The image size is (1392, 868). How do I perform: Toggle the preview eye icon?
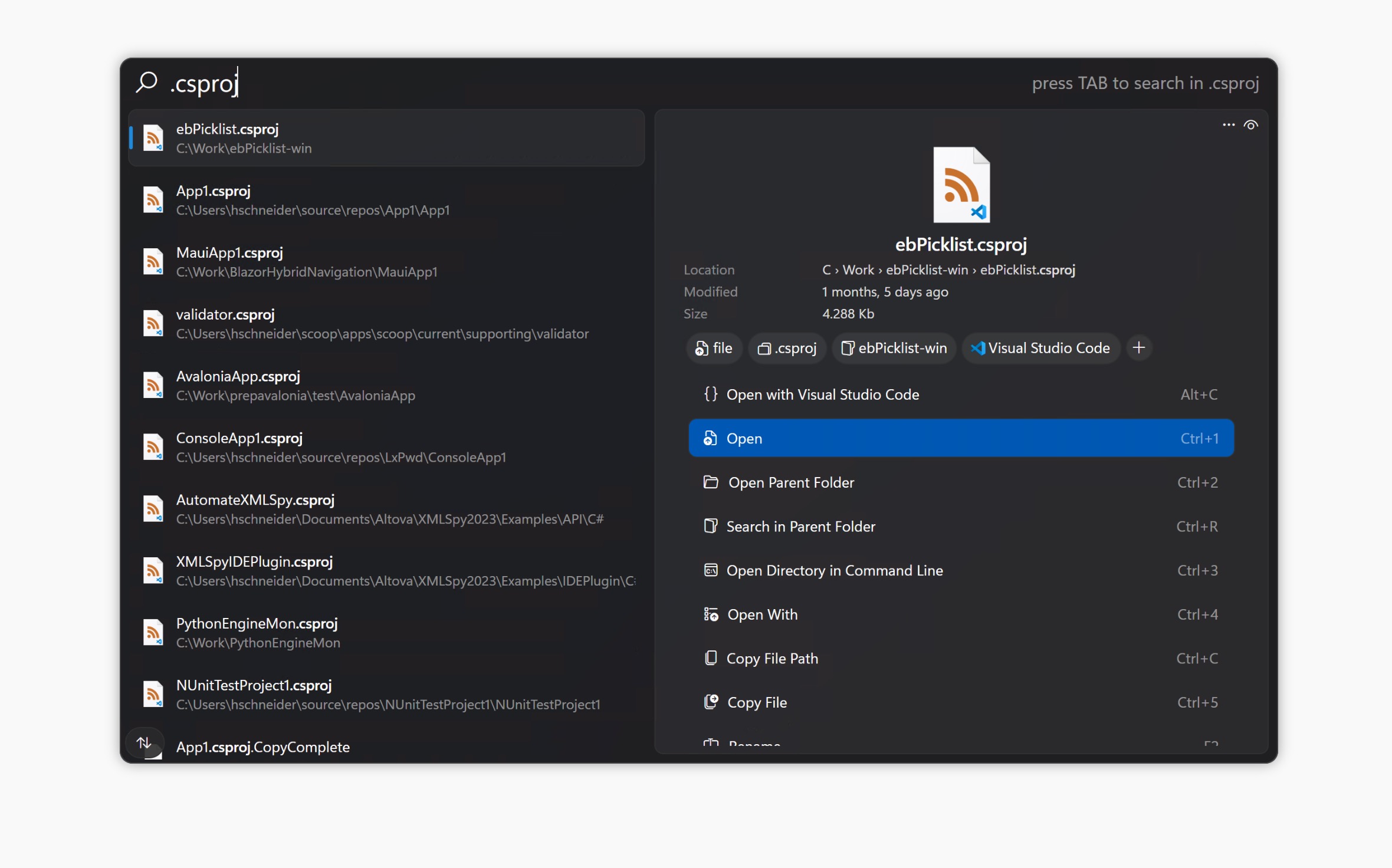[x=1250, y=125]
